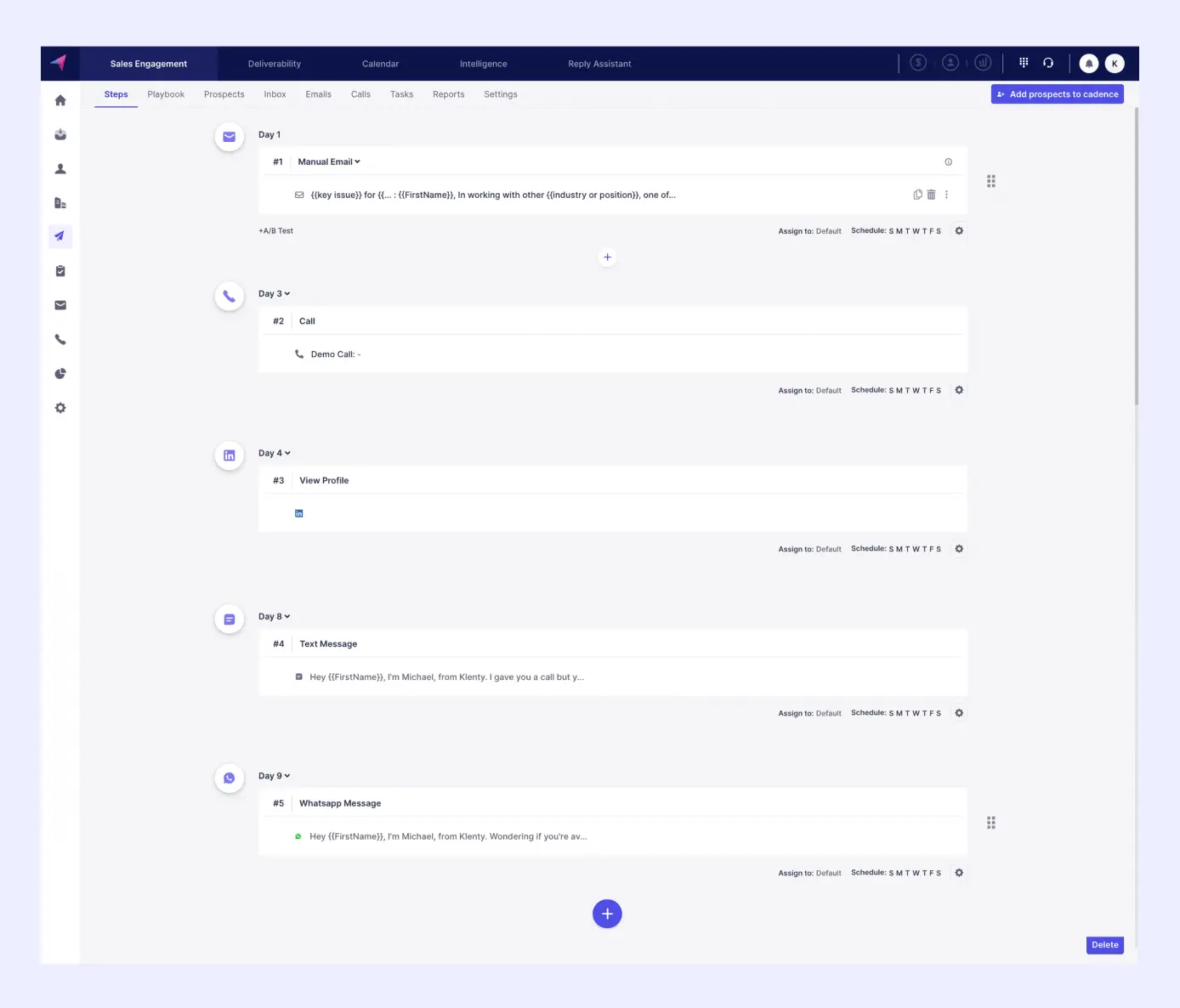This screenshot has width=1180, height=1008.
Task: Click the notification bell icon
Action: point(1088,64)
